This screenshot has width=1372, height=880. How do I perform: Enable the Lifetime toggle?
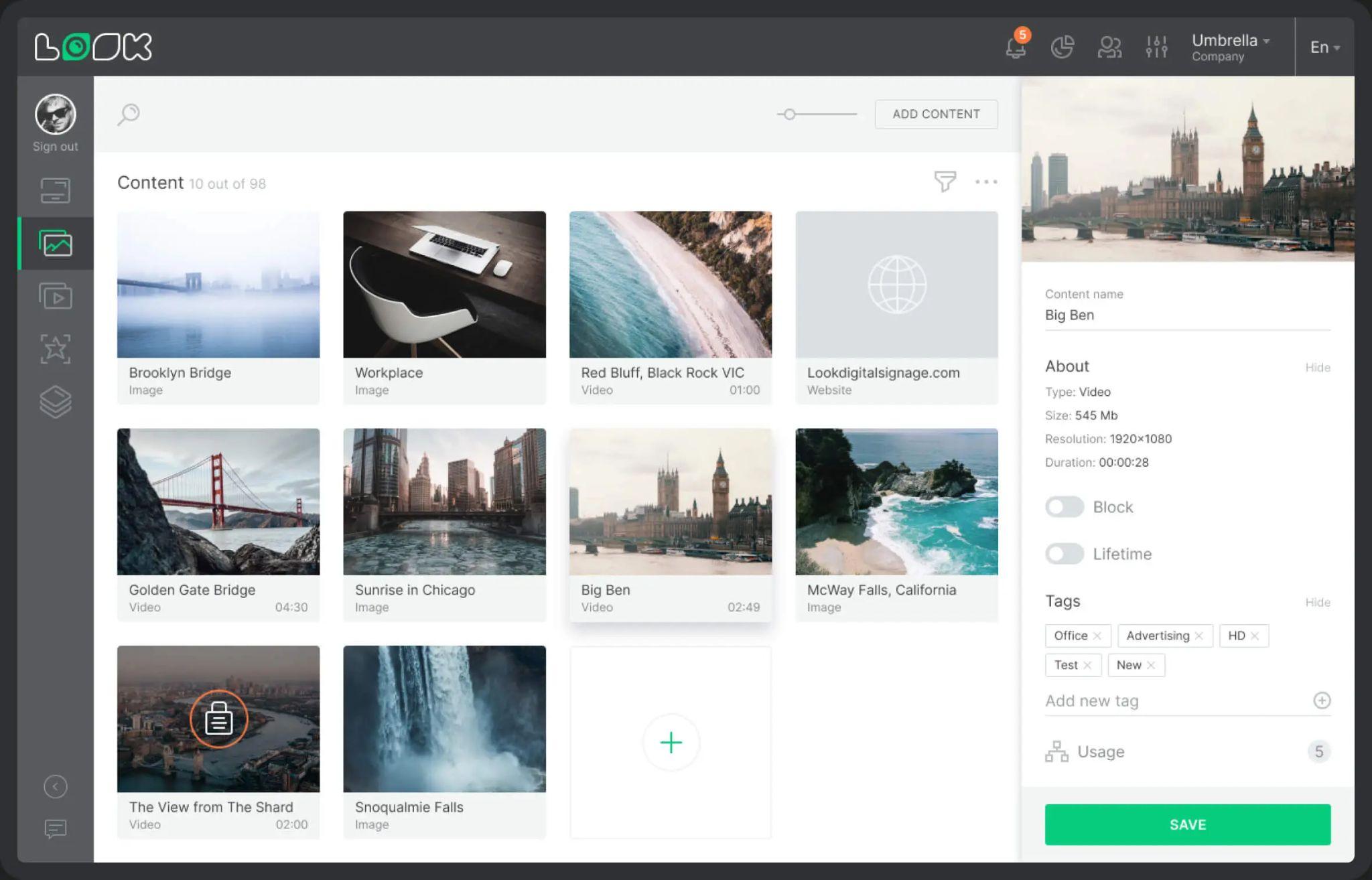[1065, 554]
